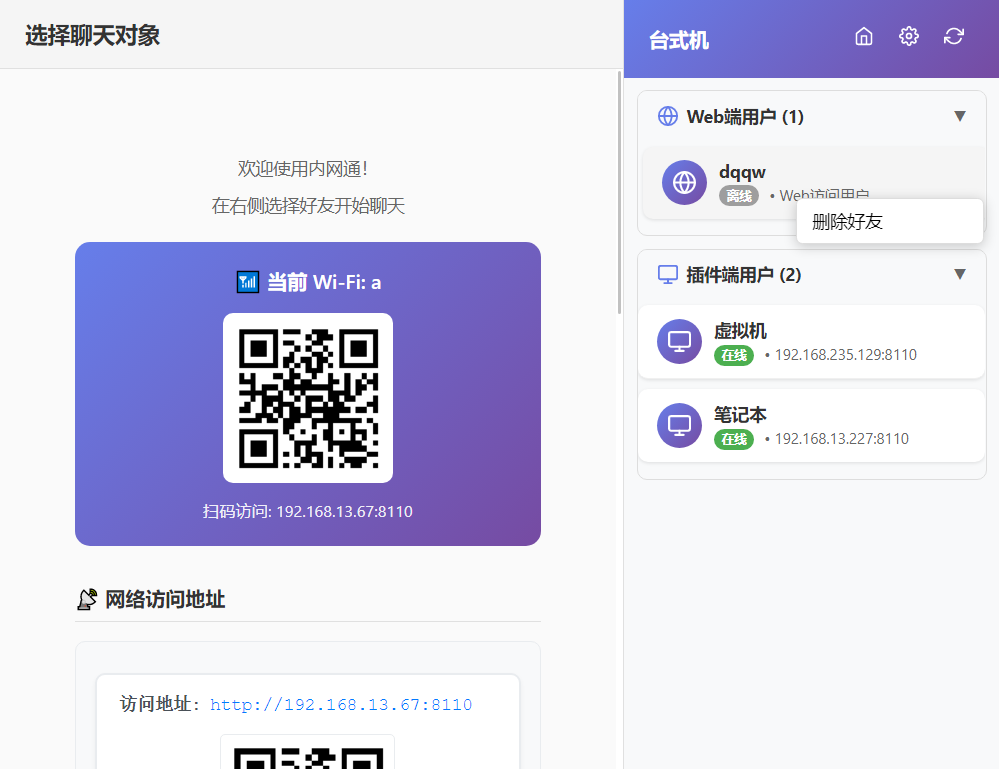Image resolution: width=999 pixels, height=769 pixels.
Task: Click 扫码访问: 192.168.13.67:8110 text
Action: coord(308,512)
